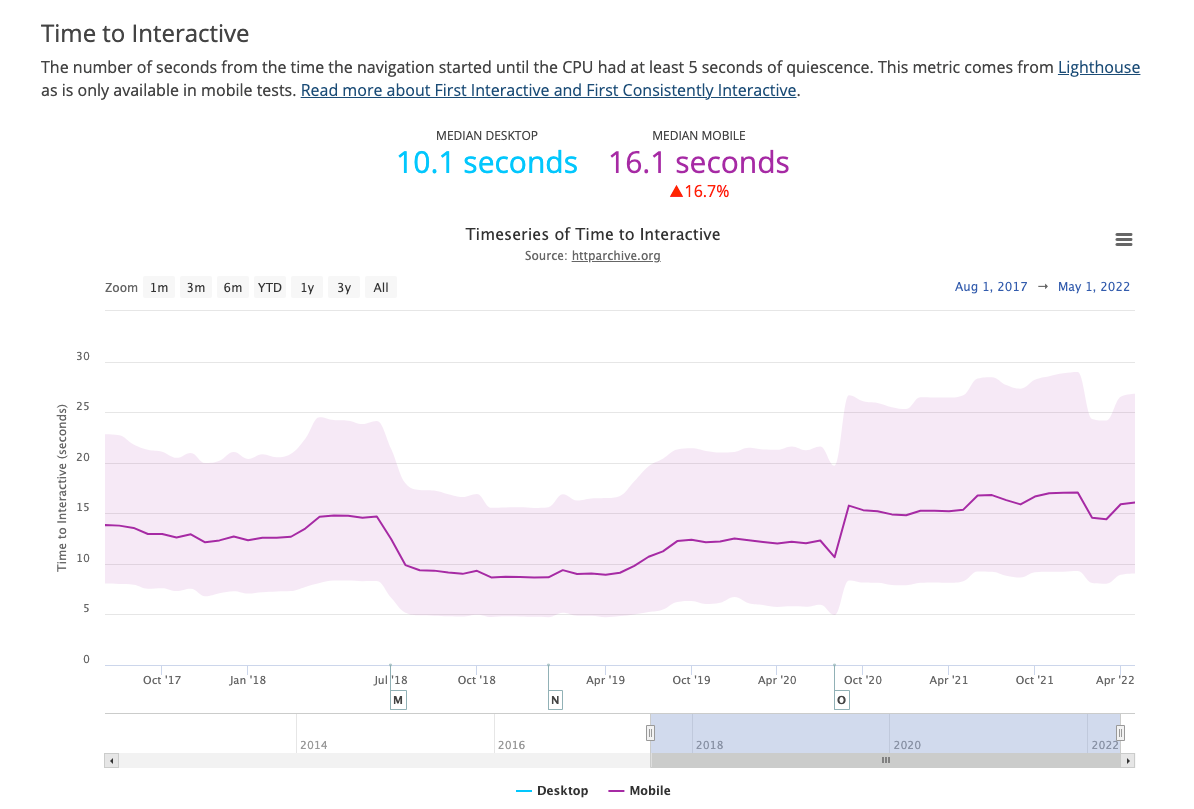
Task: Show All time range in chart
Action: pyautogui.click(x=381, y=287)
